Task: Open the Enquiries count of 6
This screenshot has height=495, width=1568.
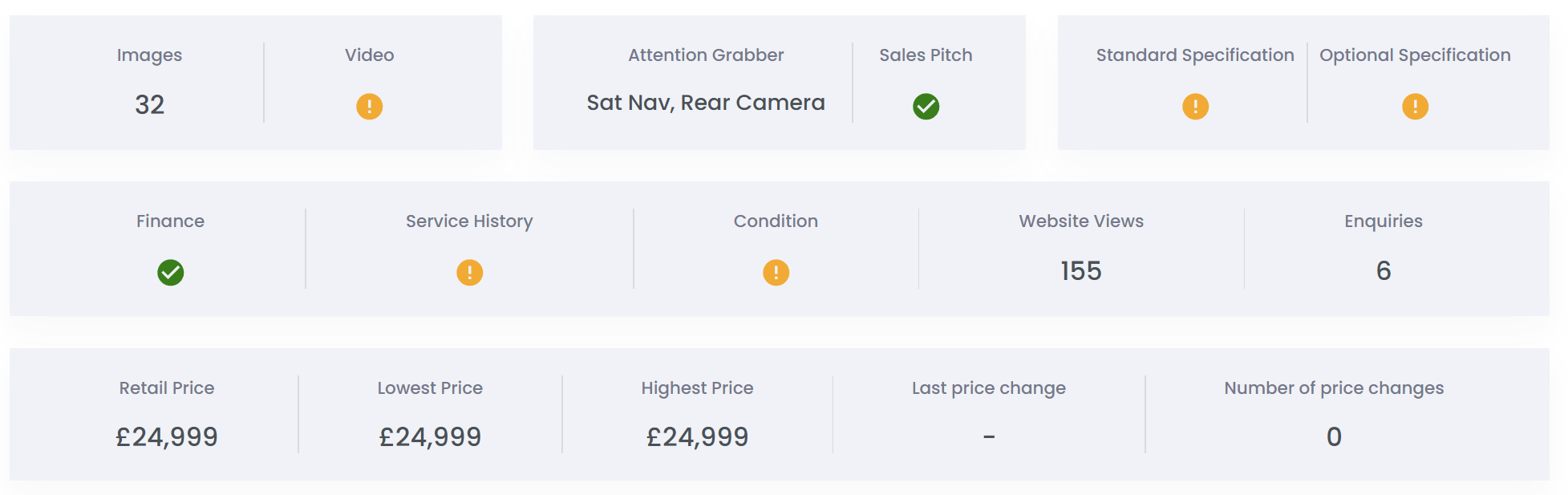Action: (1384, 271)
